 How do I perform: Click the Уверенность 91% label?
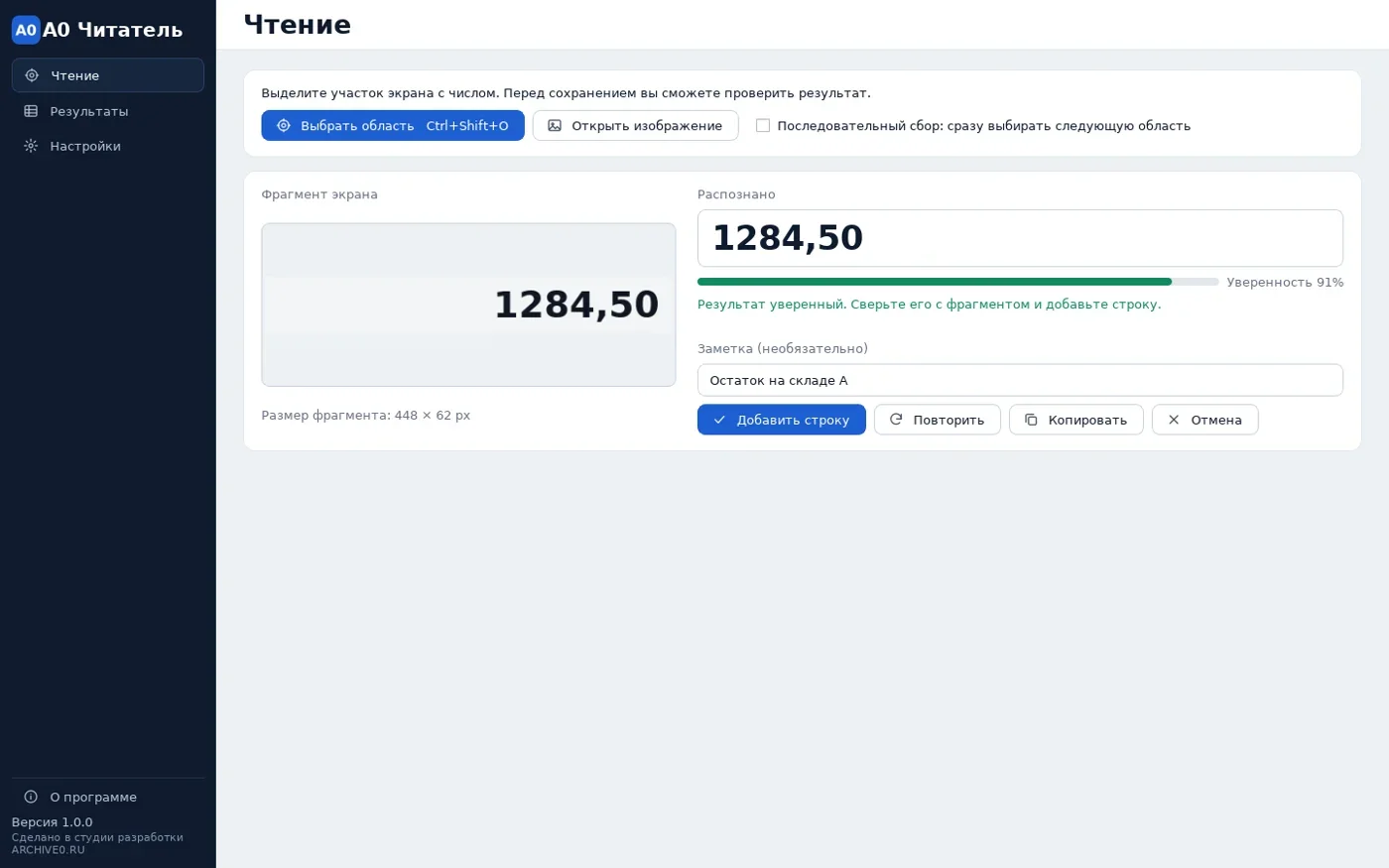click(1285, 283)
